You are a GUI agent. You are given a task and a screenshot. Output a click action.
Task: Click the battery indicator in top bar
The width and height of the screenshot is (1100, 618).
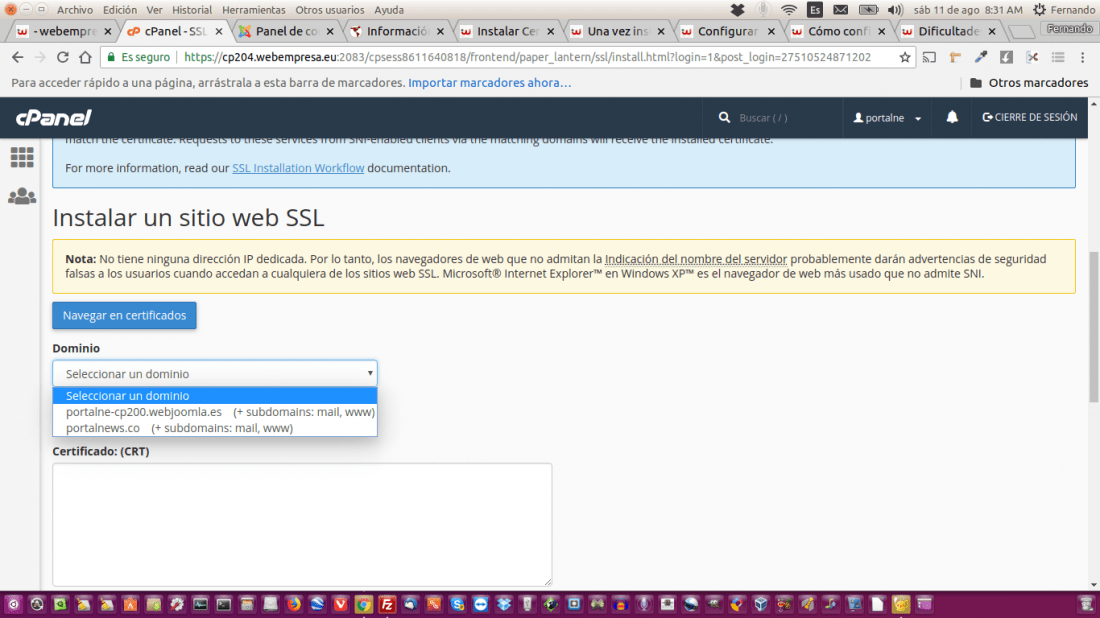tap(868, 10)
